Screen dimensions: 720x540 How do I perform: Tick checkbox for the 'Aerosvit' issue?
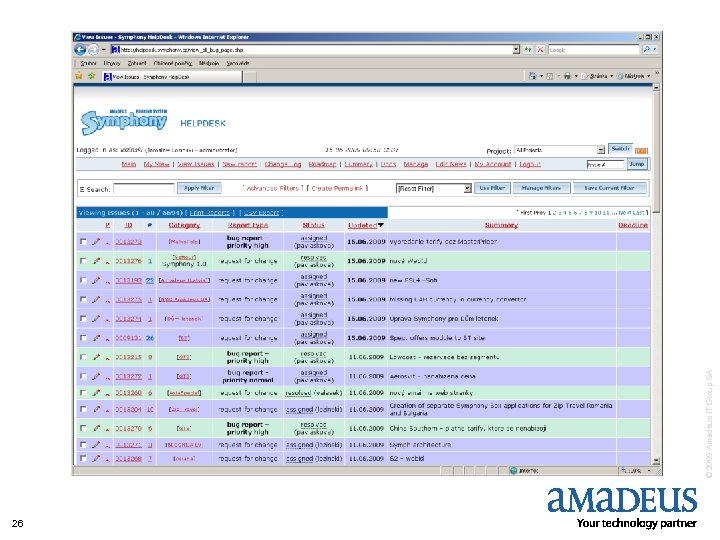(x=83, y=376)
